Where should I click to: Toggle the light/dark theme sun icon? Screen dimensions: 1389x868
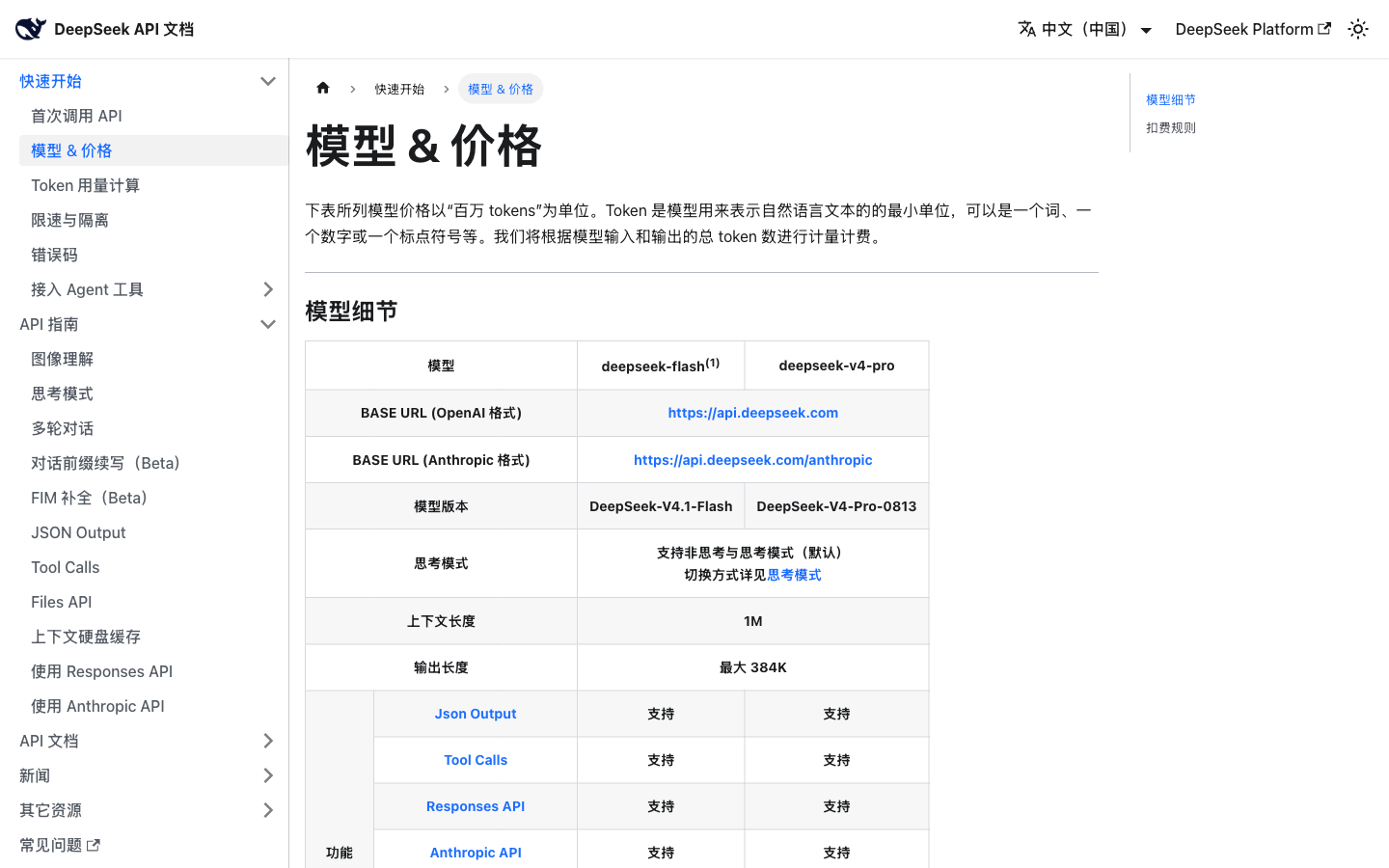point(1358,29)
